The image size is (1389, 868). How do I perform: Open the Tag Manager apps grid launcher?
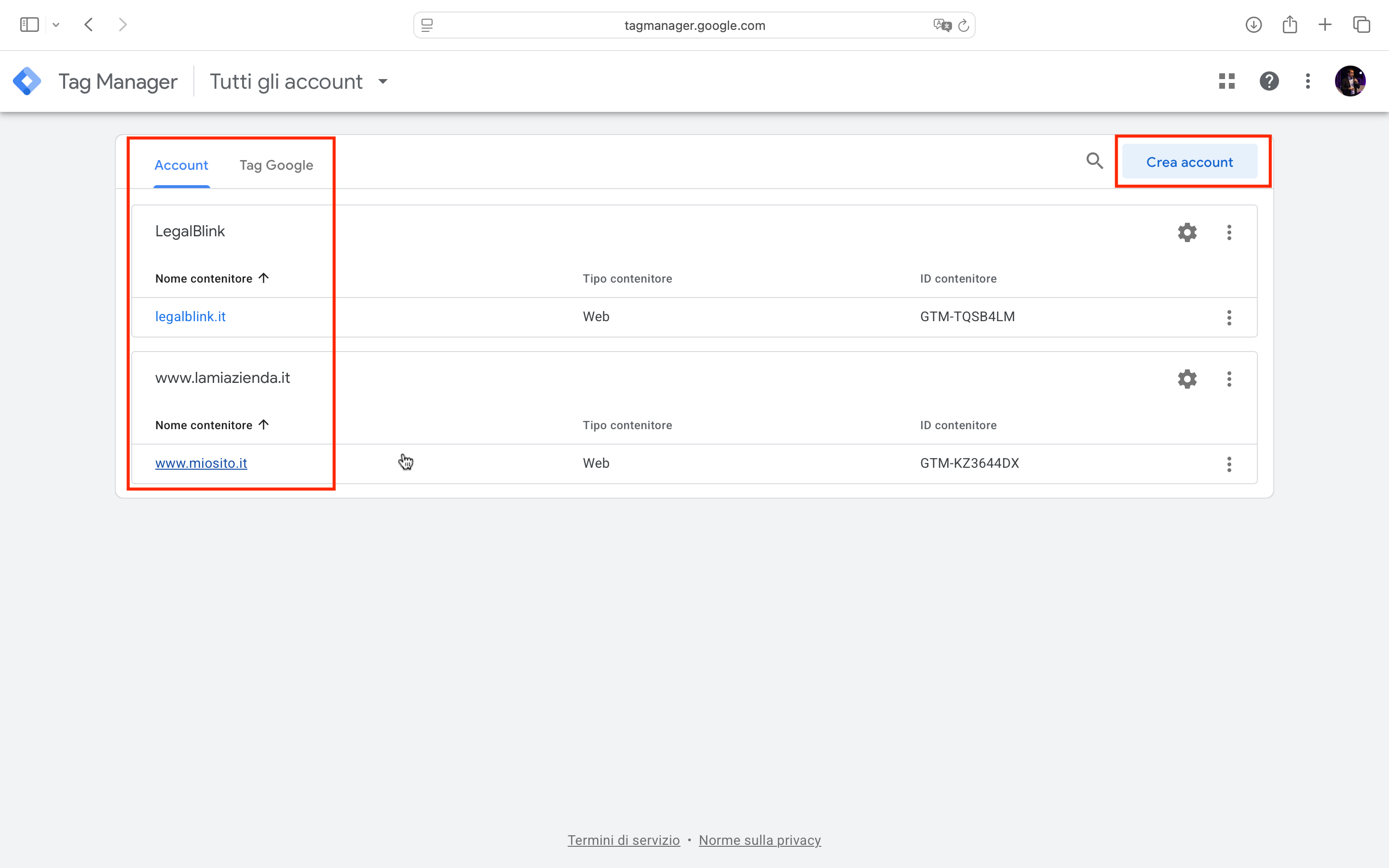(1226, 81)
